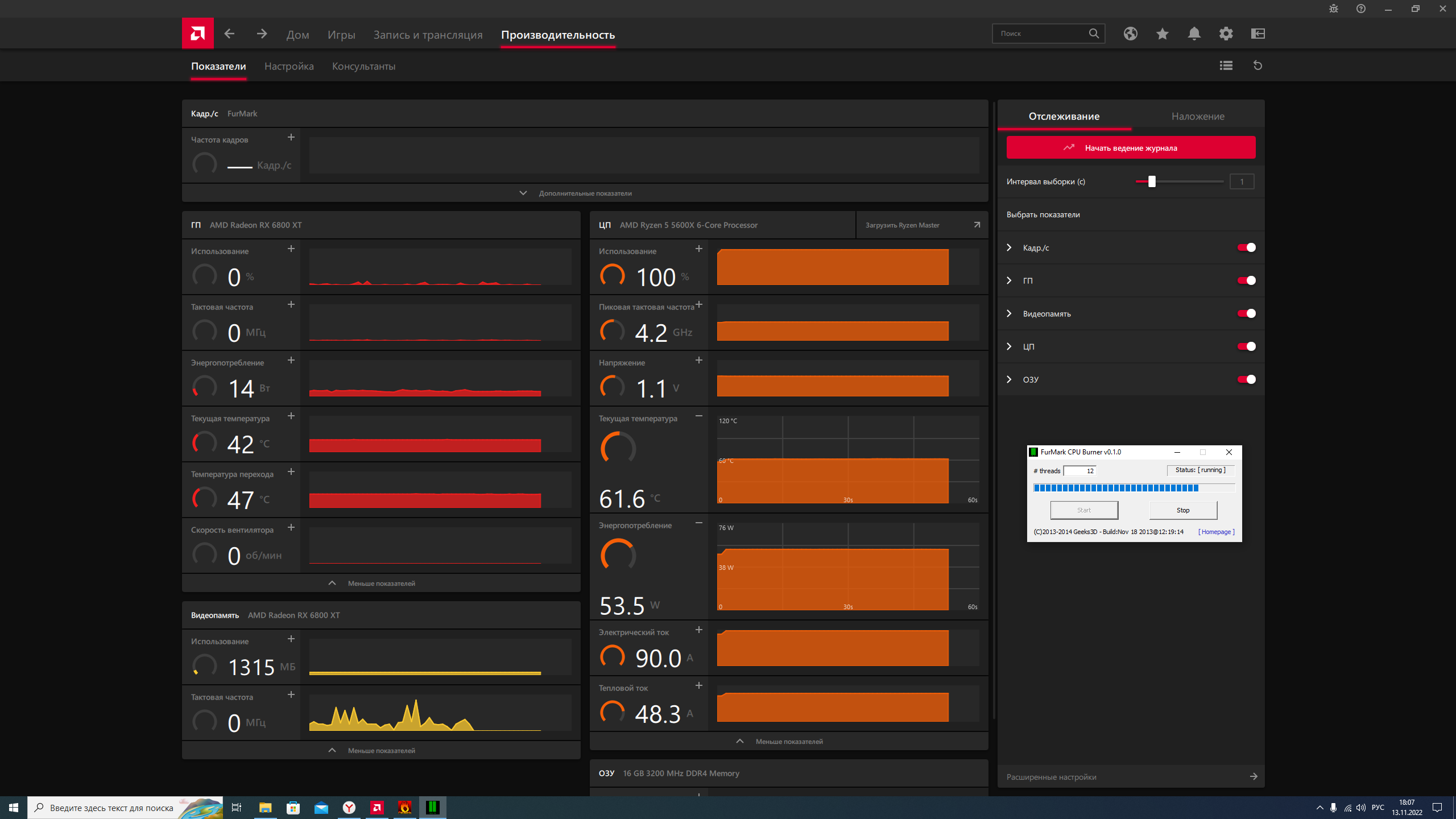Open favorites star icon

pyautogui.click(x=1162, y=34)
